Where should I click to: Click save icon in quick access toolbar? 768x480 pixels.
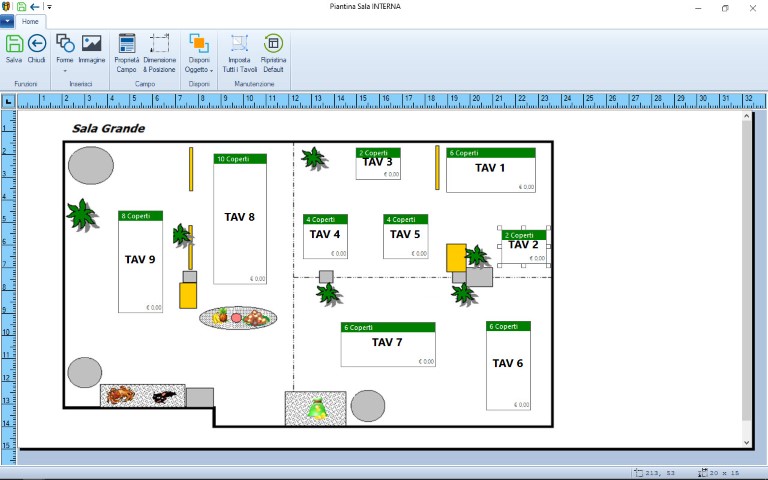tap(21, 7)
